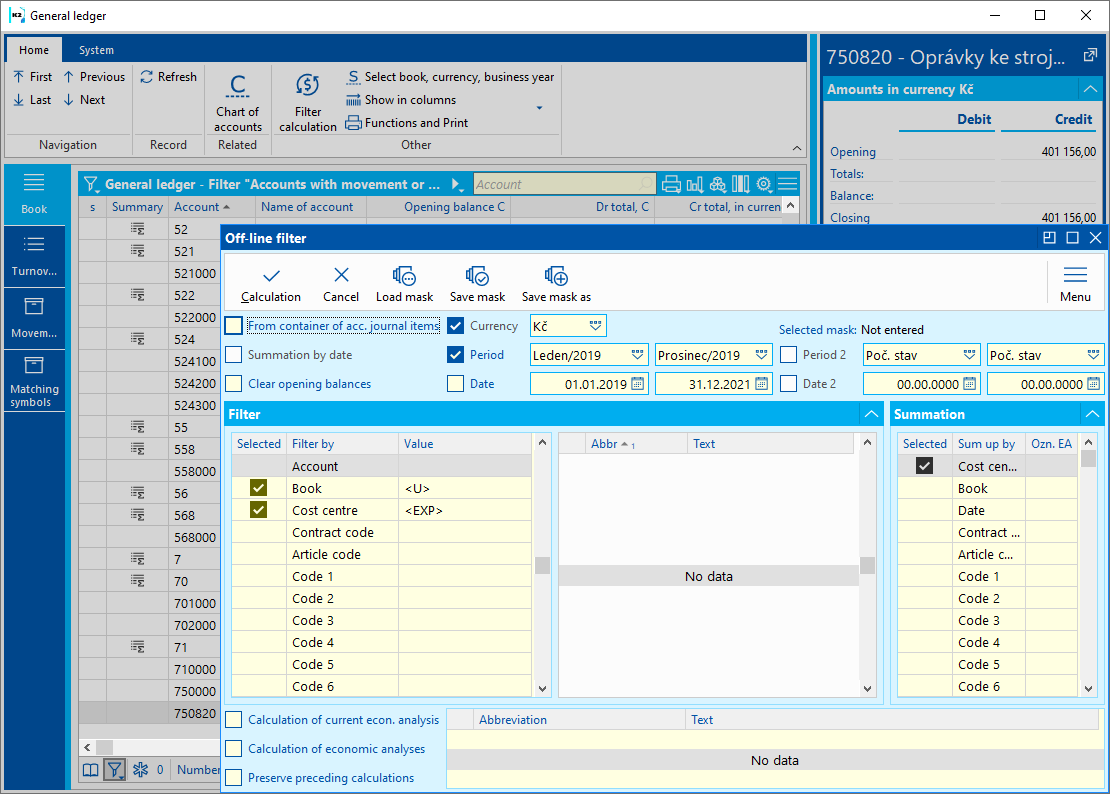The height and width of the screenshot is (794, 1110).
Task: Click the Date 2 field 00.00.0000
Action: [x=921, y=384]
